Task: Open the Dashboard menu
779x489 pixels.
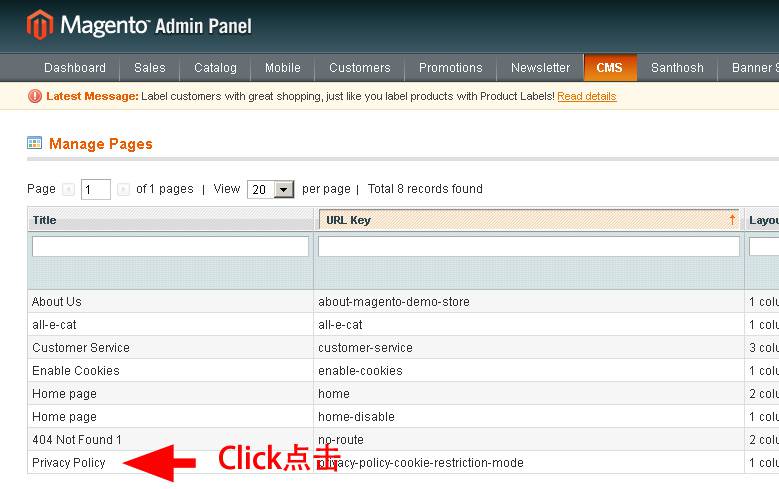Action: click(75, 68)
